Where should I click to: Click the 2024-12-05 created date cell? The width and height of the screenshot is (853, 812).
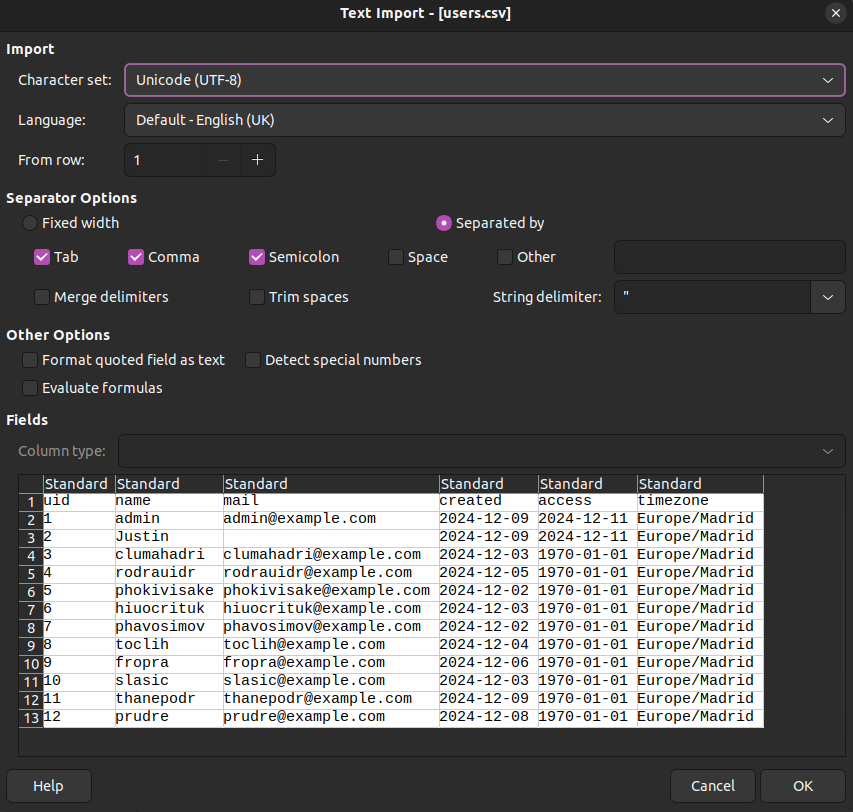click(489, 573)
